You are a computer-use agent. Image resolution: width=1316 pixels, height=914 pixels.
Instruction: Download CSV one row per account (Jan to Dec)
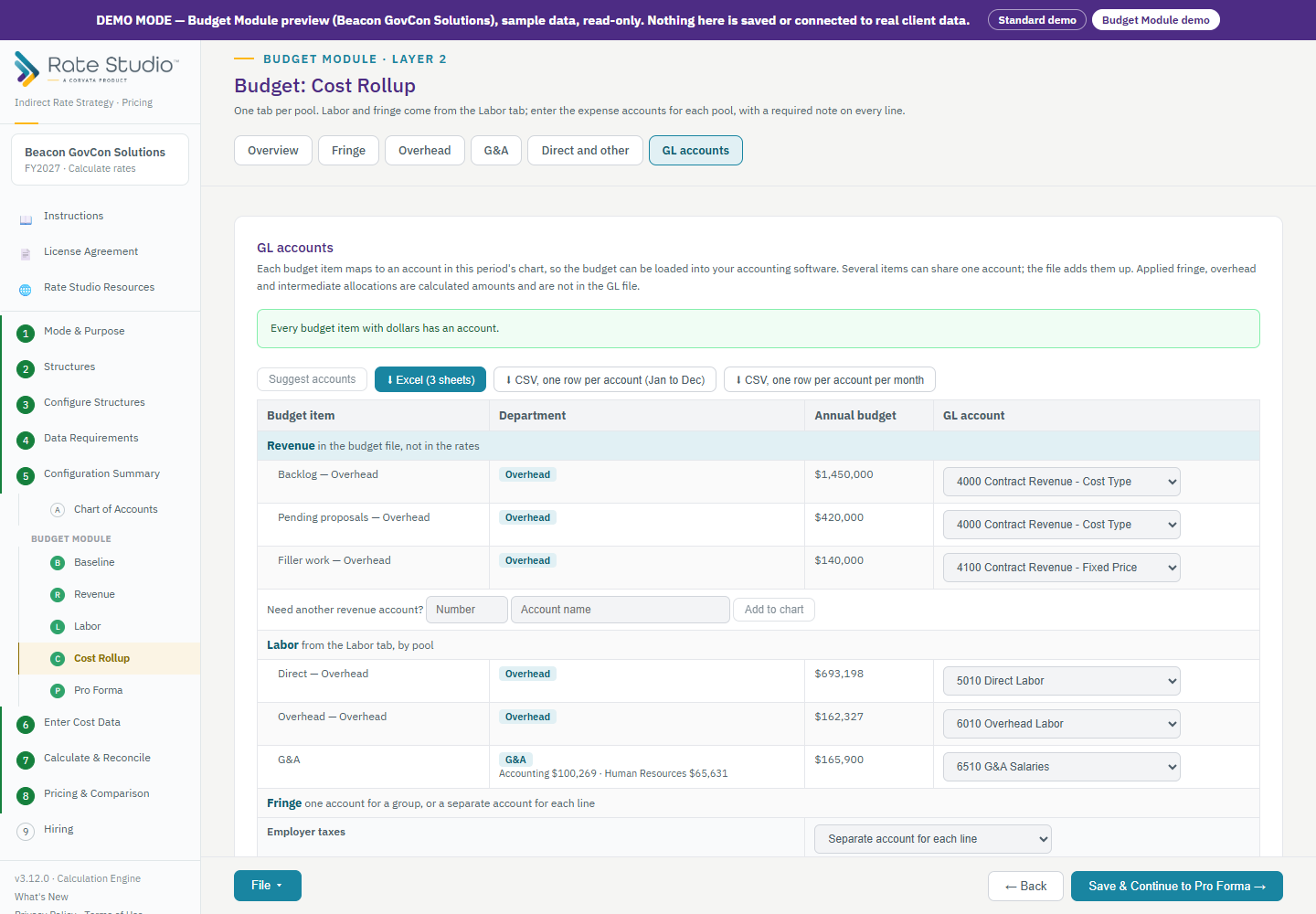point(605,379)
